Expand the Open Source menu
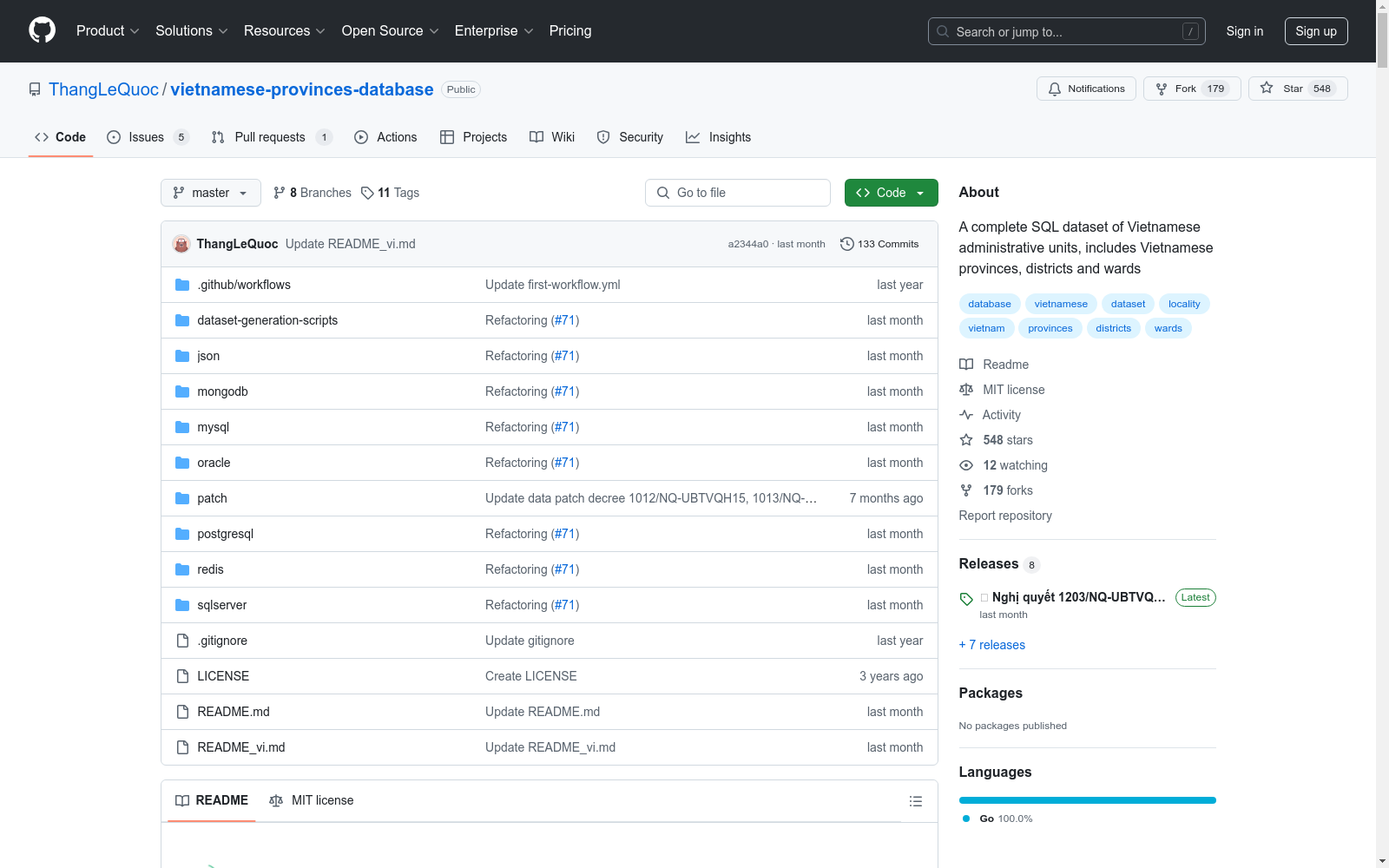 [x=391, y=30]
